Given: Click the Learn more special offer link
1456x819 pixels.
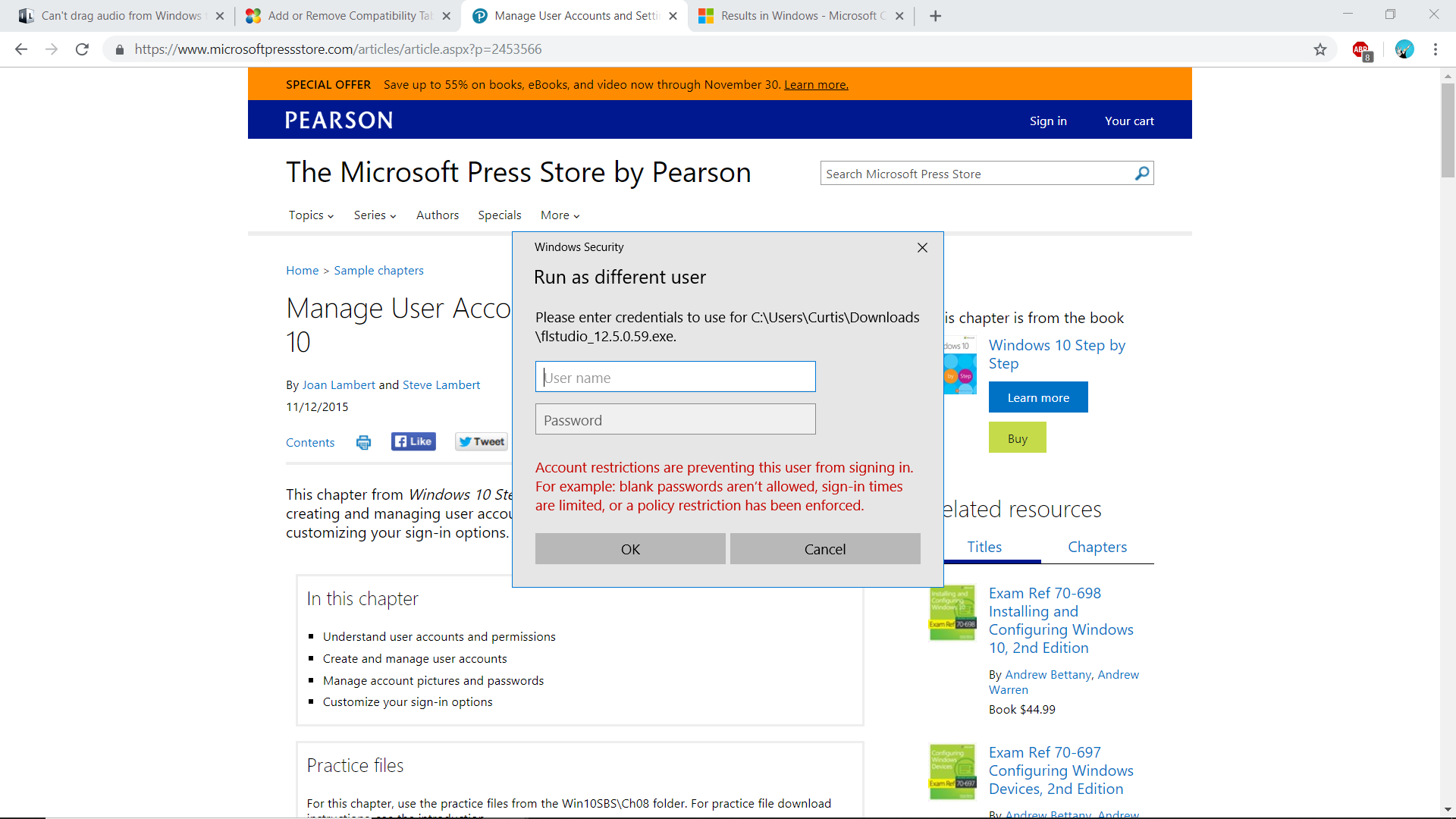Looking at the screenshot, I should (x=816, y=85).
